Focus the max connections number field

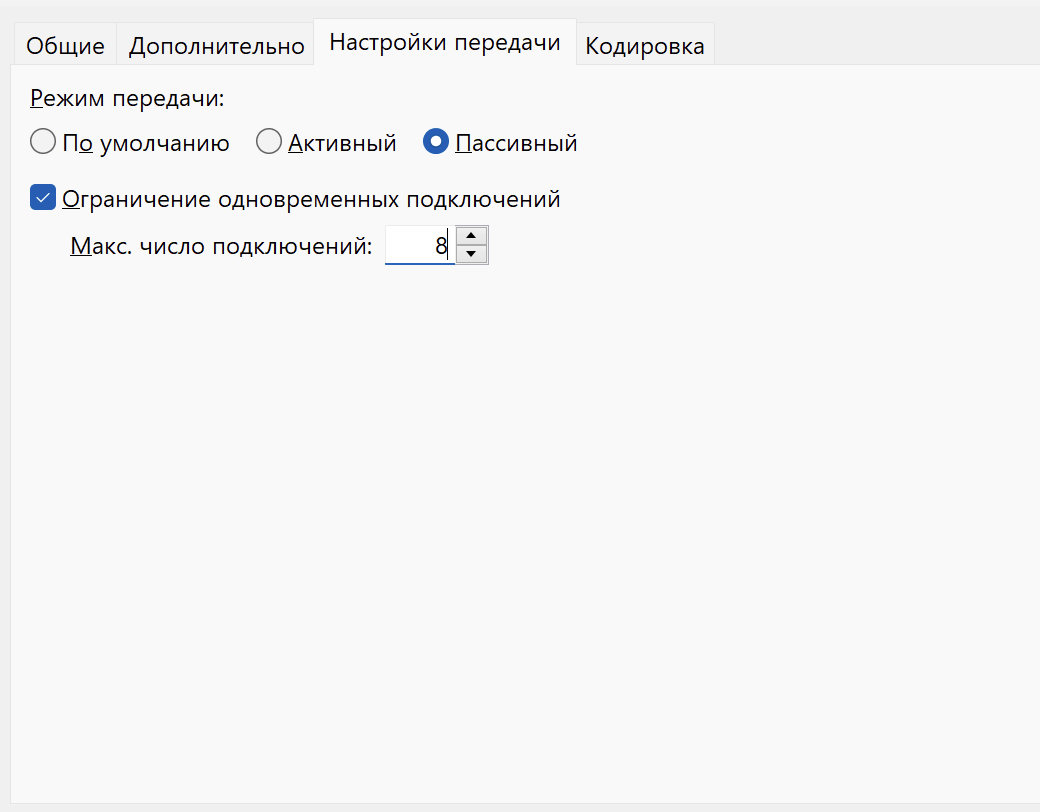(x=420, y=245)
